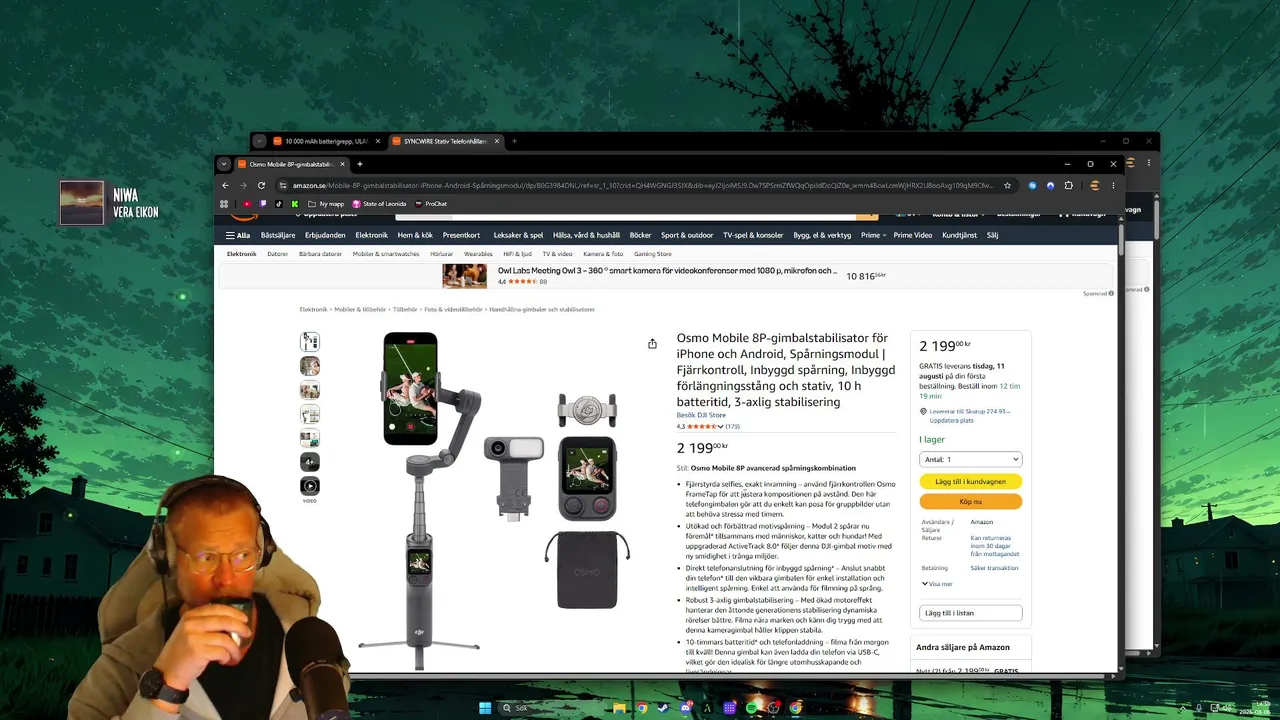1280x720 pixels.
Task: Open Discord from the taskbar
Action: coord(686,708)
